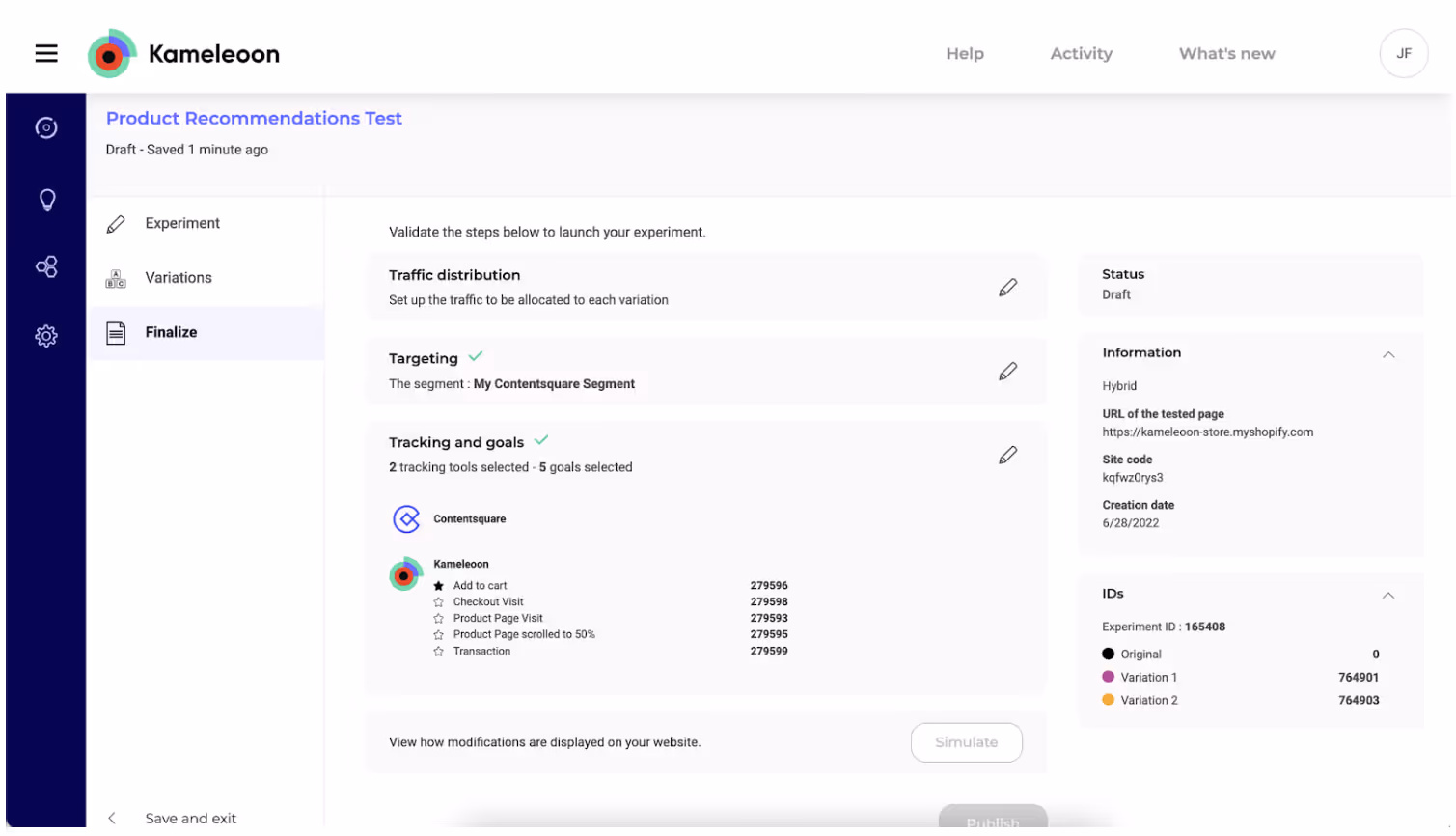Screen dimensions: 1456x836
Task: Open the What's new page
Action: click(1225, 53)
